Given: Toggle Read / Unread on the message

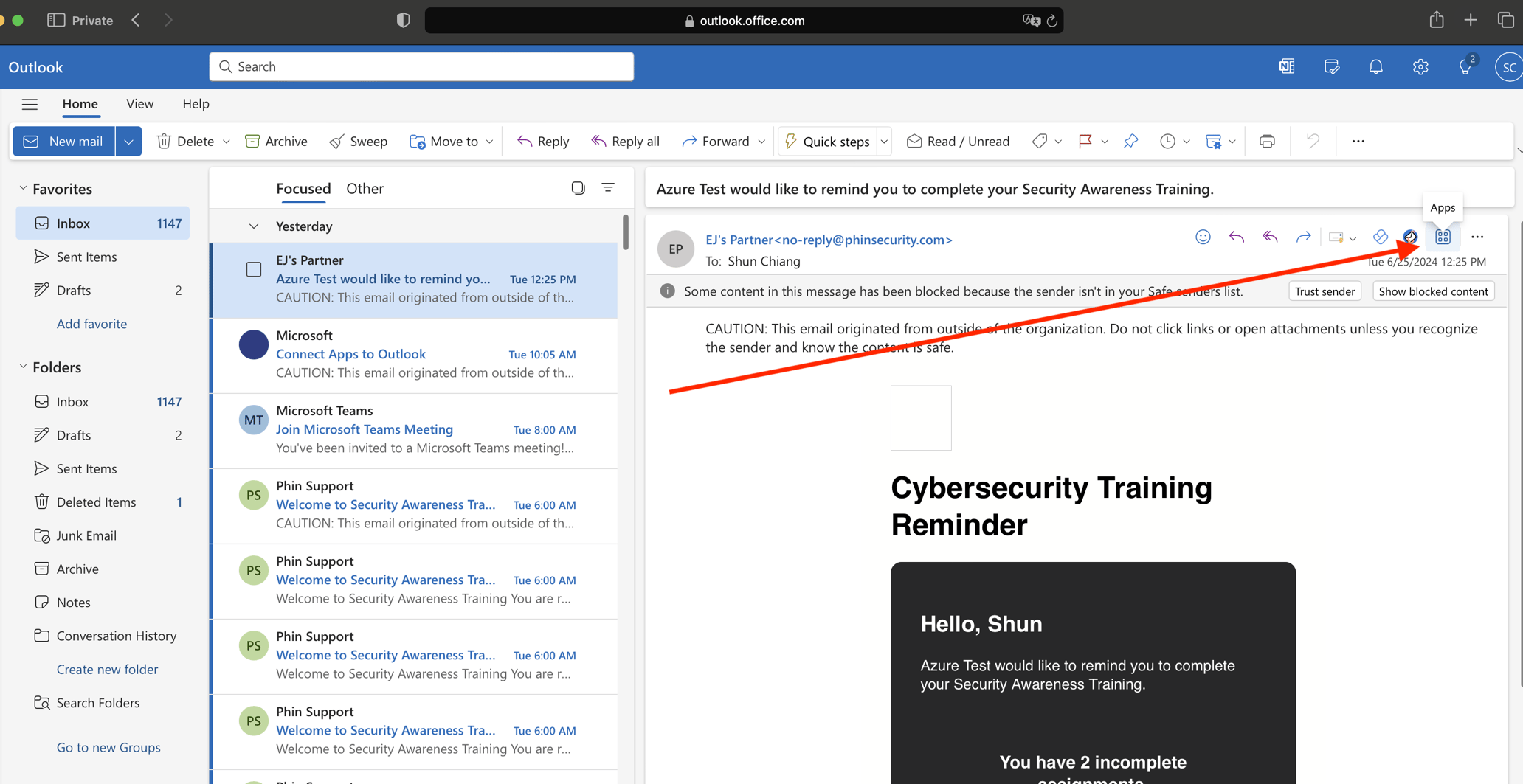Looking at the screenshot, I should (957, 141).
